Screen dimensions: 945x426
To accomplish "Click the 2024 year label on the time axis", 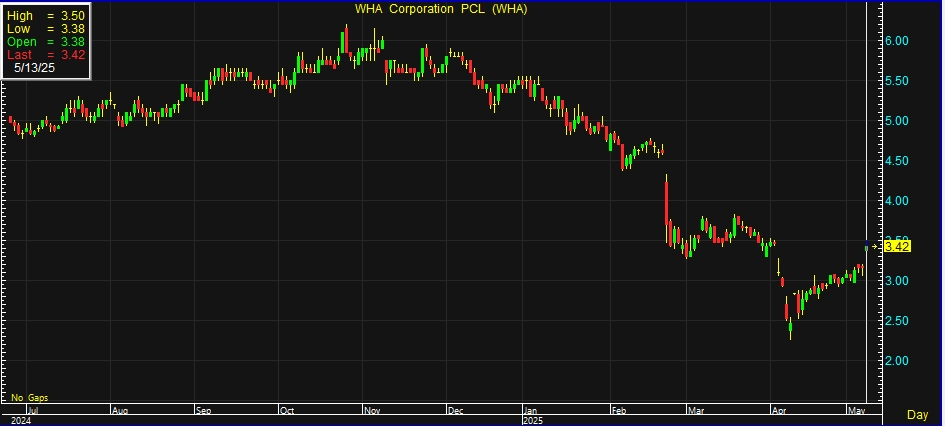I will [x=20, y=421].
